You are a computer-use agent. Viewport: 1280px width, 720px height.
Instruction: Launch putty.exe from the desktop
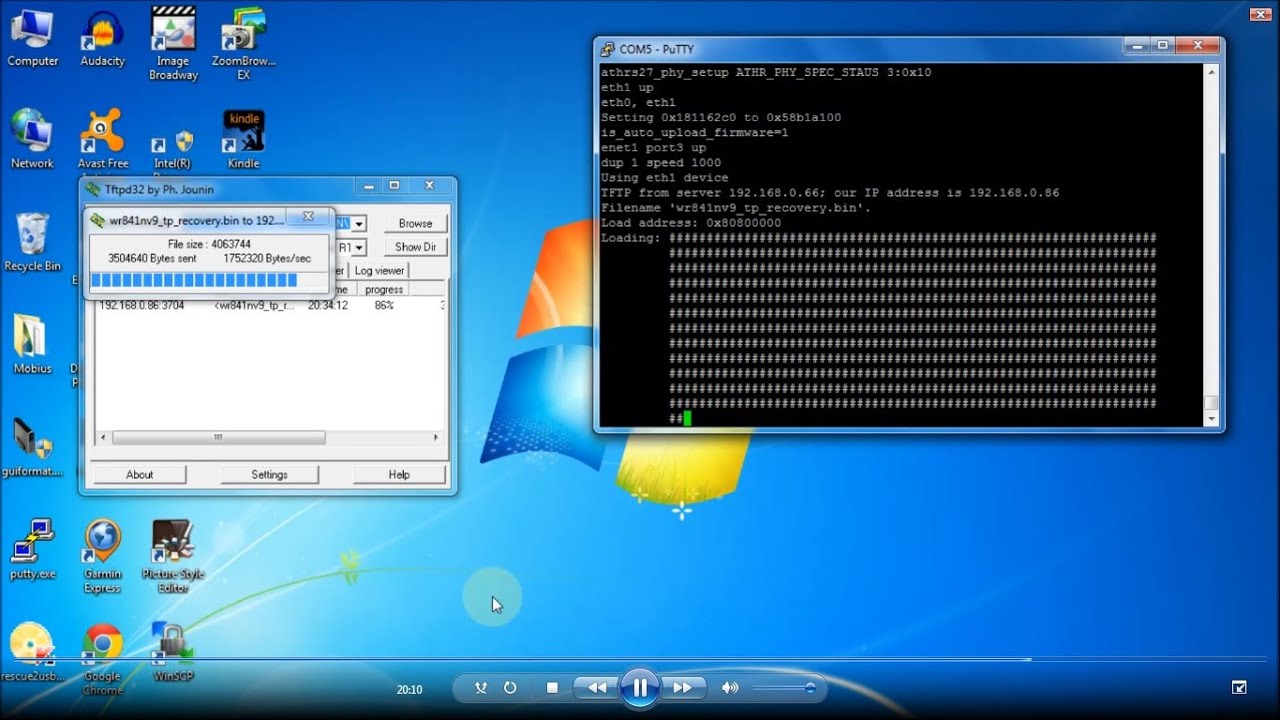click(32, 549)
